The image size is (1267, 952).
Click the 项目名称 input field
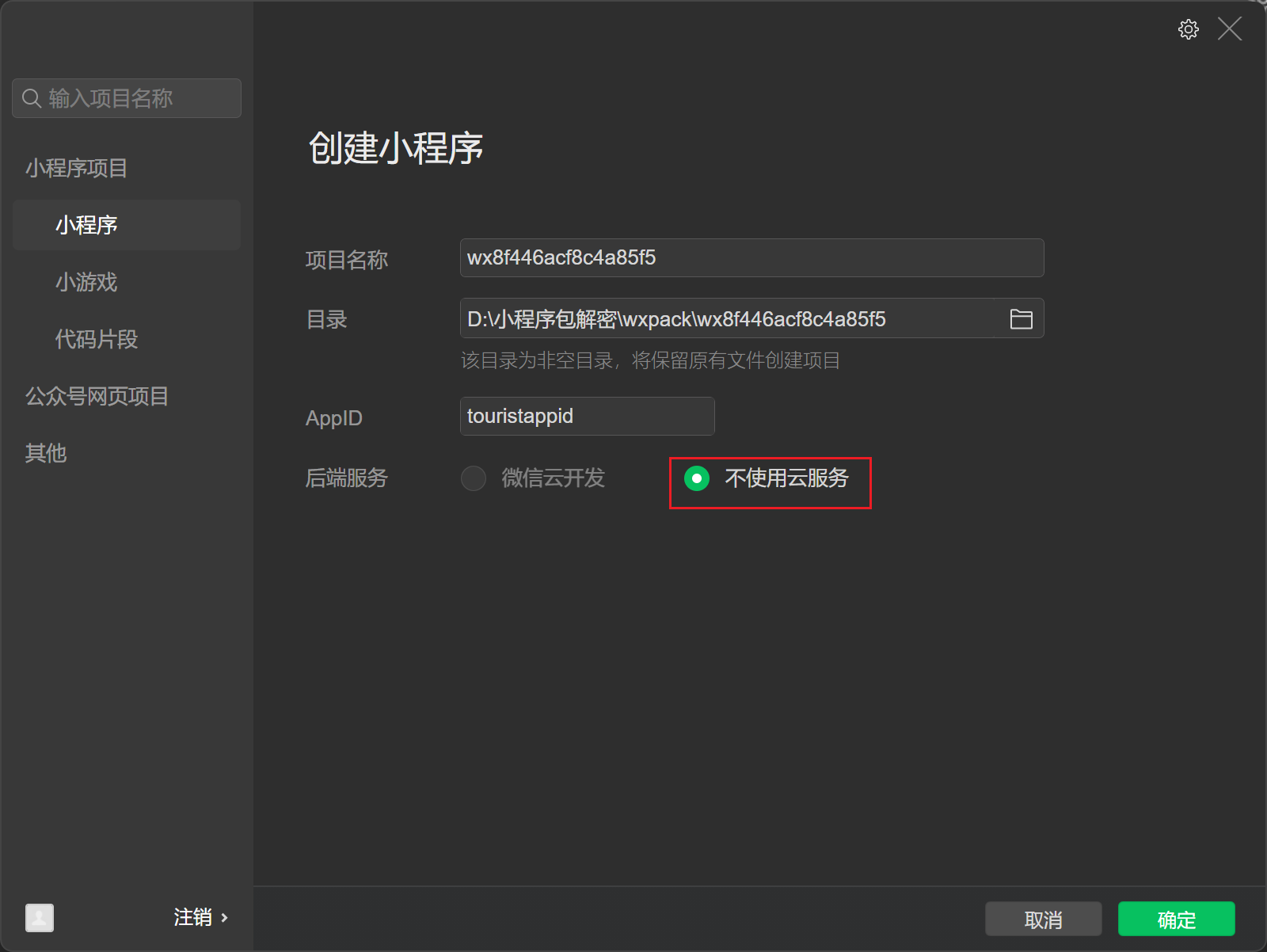coord(751,258)
